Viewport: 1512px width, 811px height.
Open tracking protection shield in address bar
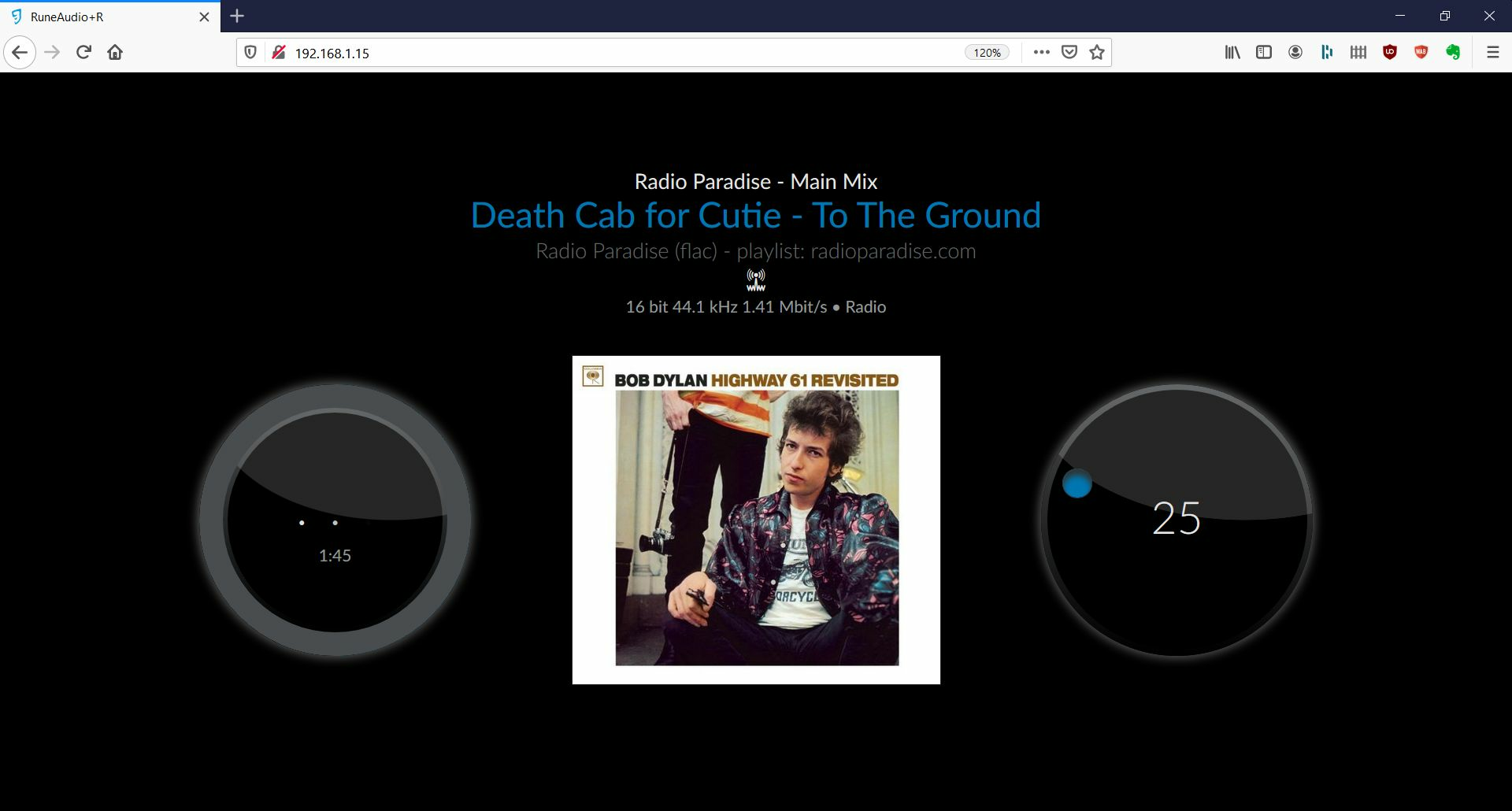(250, 53)
